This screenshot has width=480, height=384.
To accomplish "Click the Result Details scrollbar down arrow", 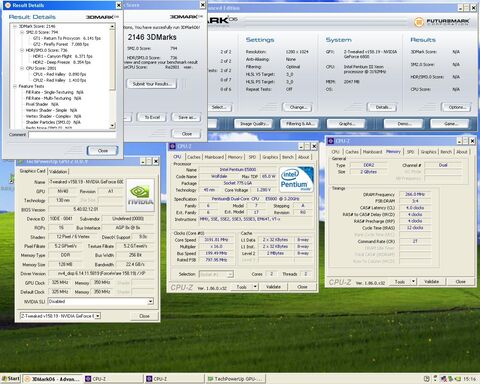I will [112, 126].
